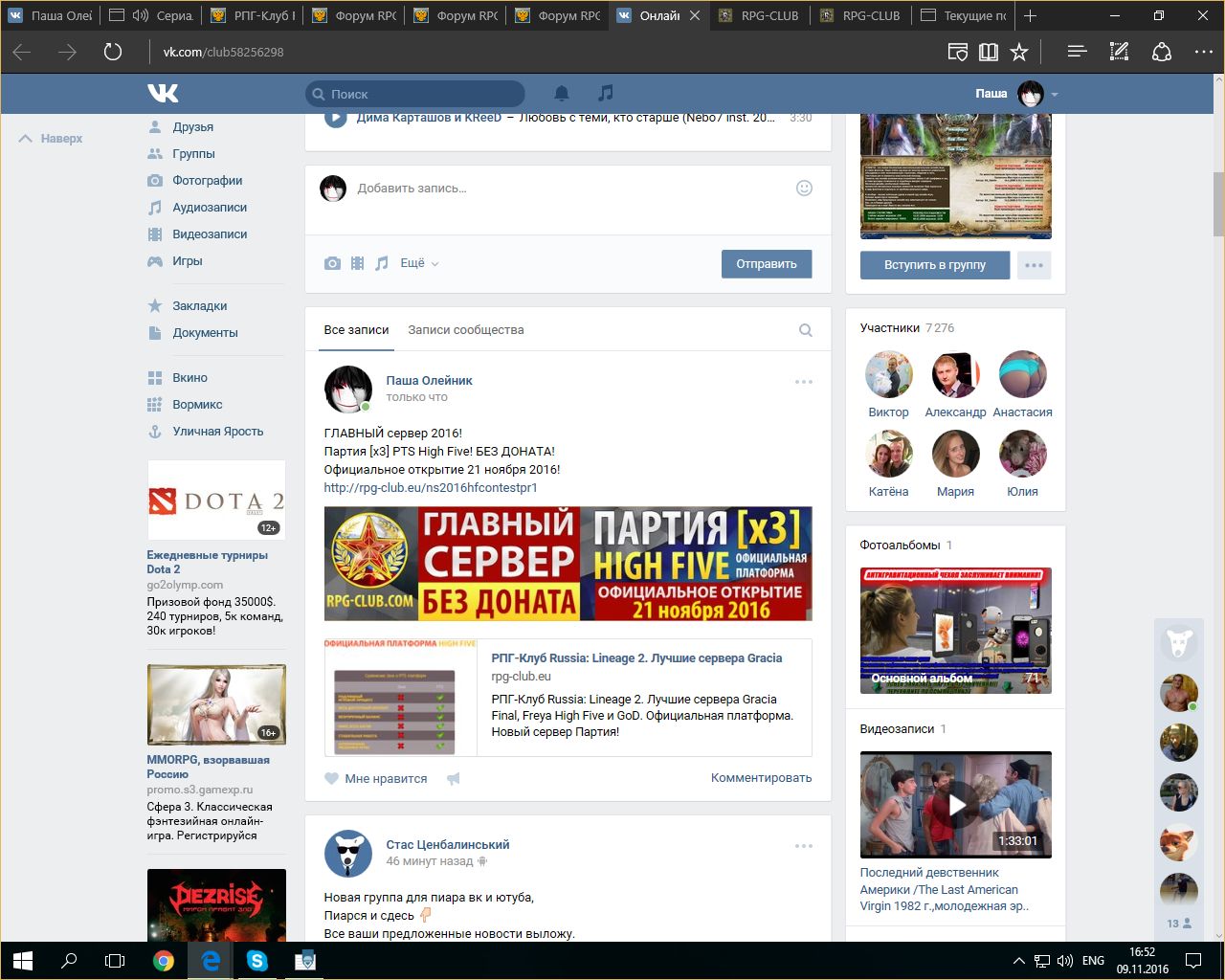
Task: Attach a video using the film icon
Action: click(357, 263)
